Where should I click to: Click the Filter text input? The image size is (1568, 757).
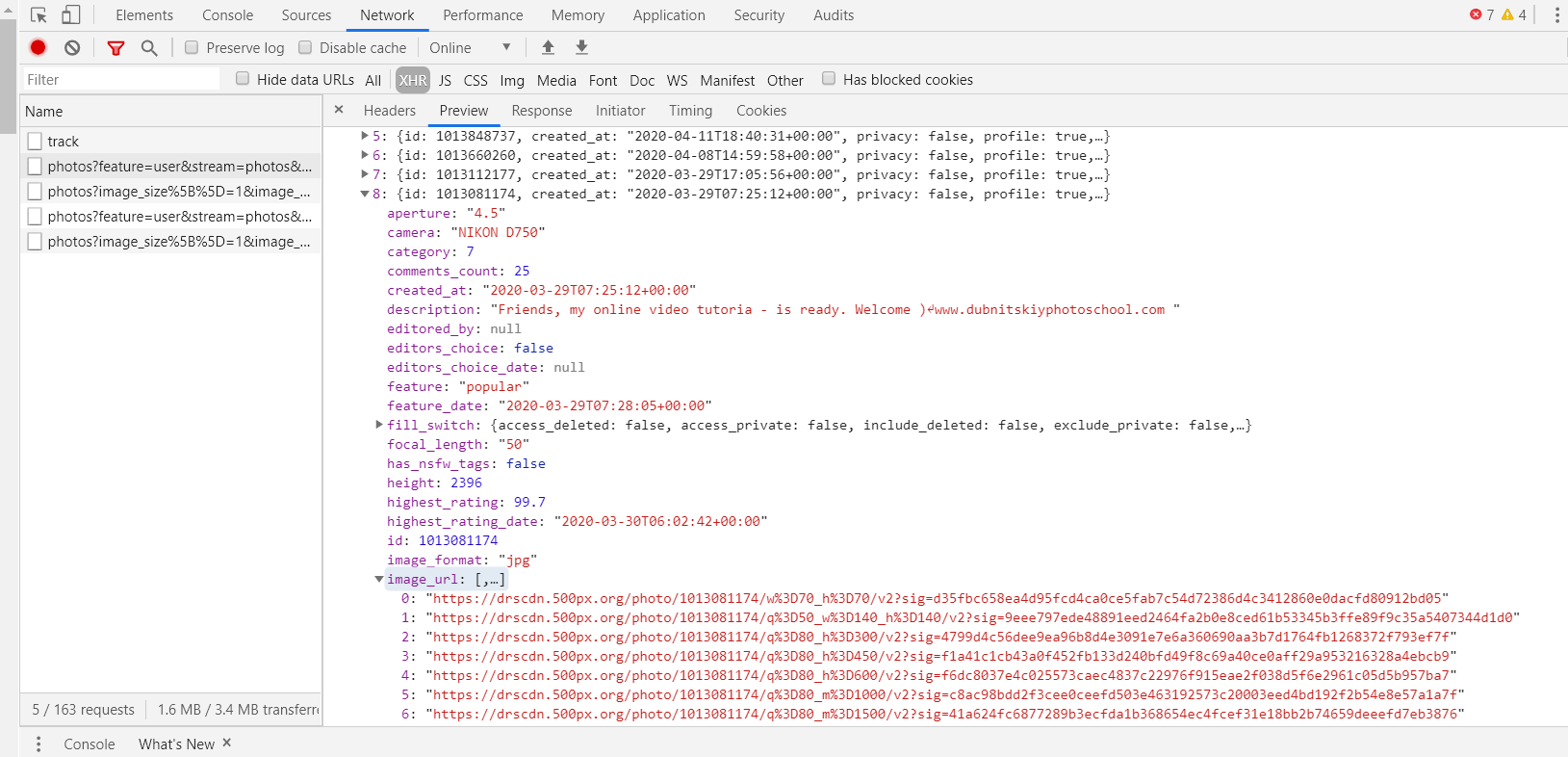click(120, 80)
